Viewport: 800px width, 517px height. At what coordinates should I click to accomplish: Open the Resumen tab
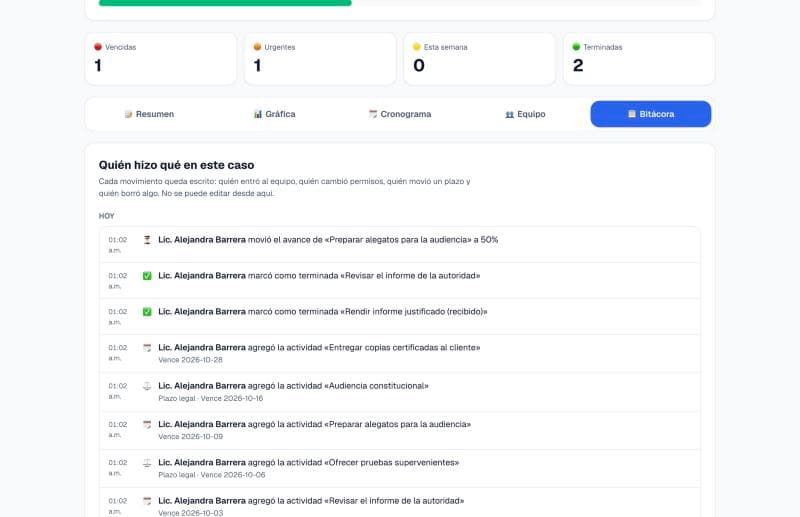coord(149,114)
